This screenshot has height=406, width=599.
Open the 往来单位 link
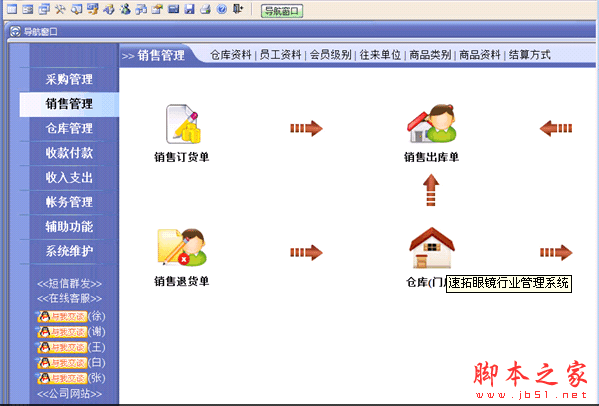(380, 55)
